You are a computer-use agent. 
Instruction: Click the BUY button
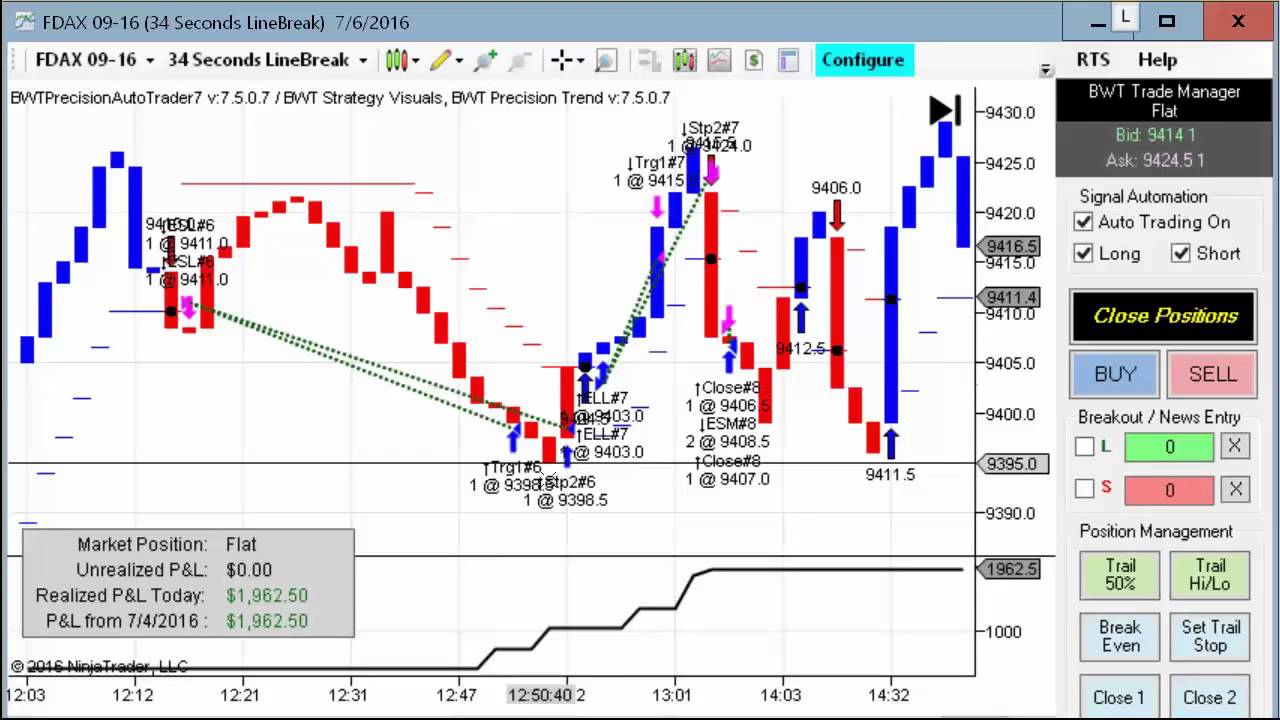(x=1114, y=374)
